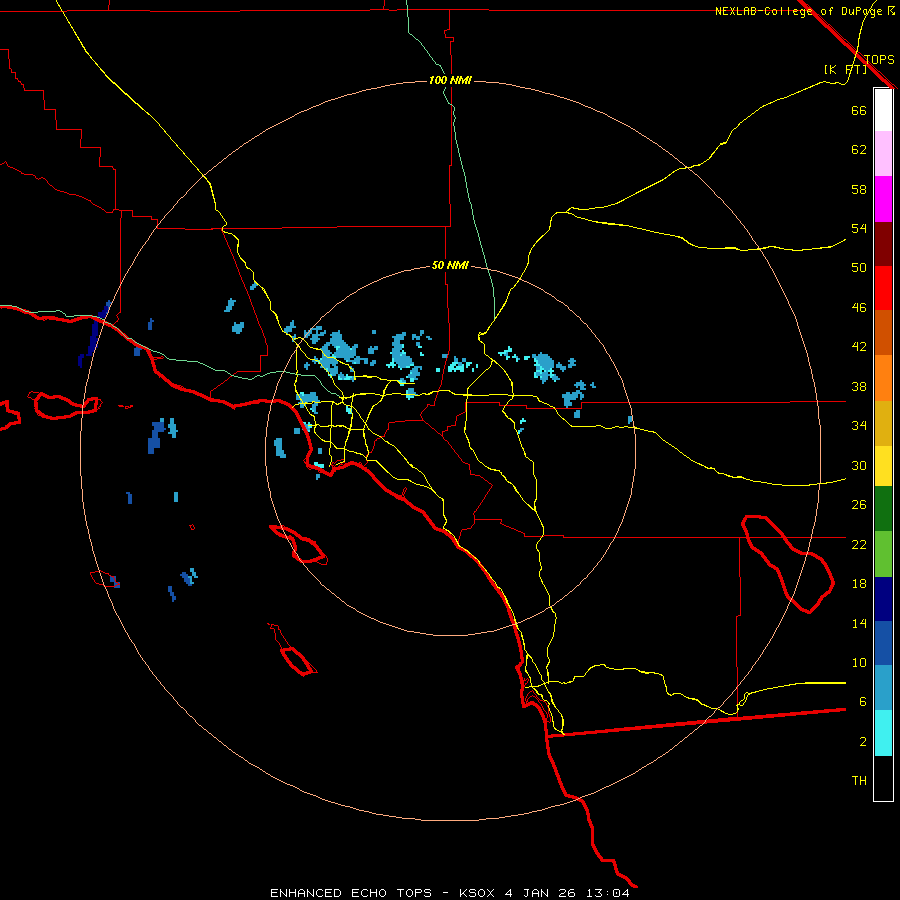Click the '54' scale value
The height and width of the screenshot is (900, 900).
coord(859,228)
